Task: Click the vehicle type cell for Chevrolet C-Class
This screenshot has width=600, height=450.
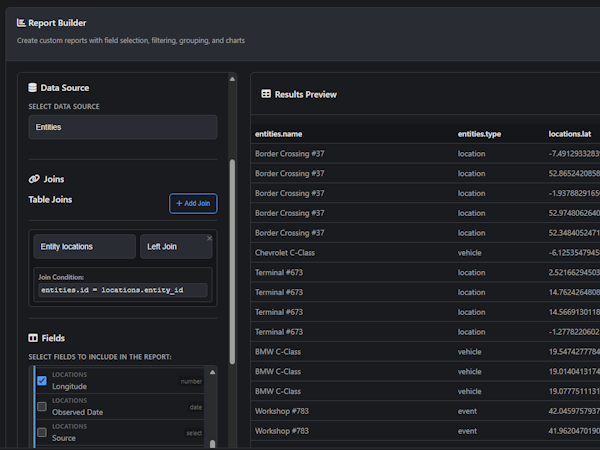Action: pos(470,253)
